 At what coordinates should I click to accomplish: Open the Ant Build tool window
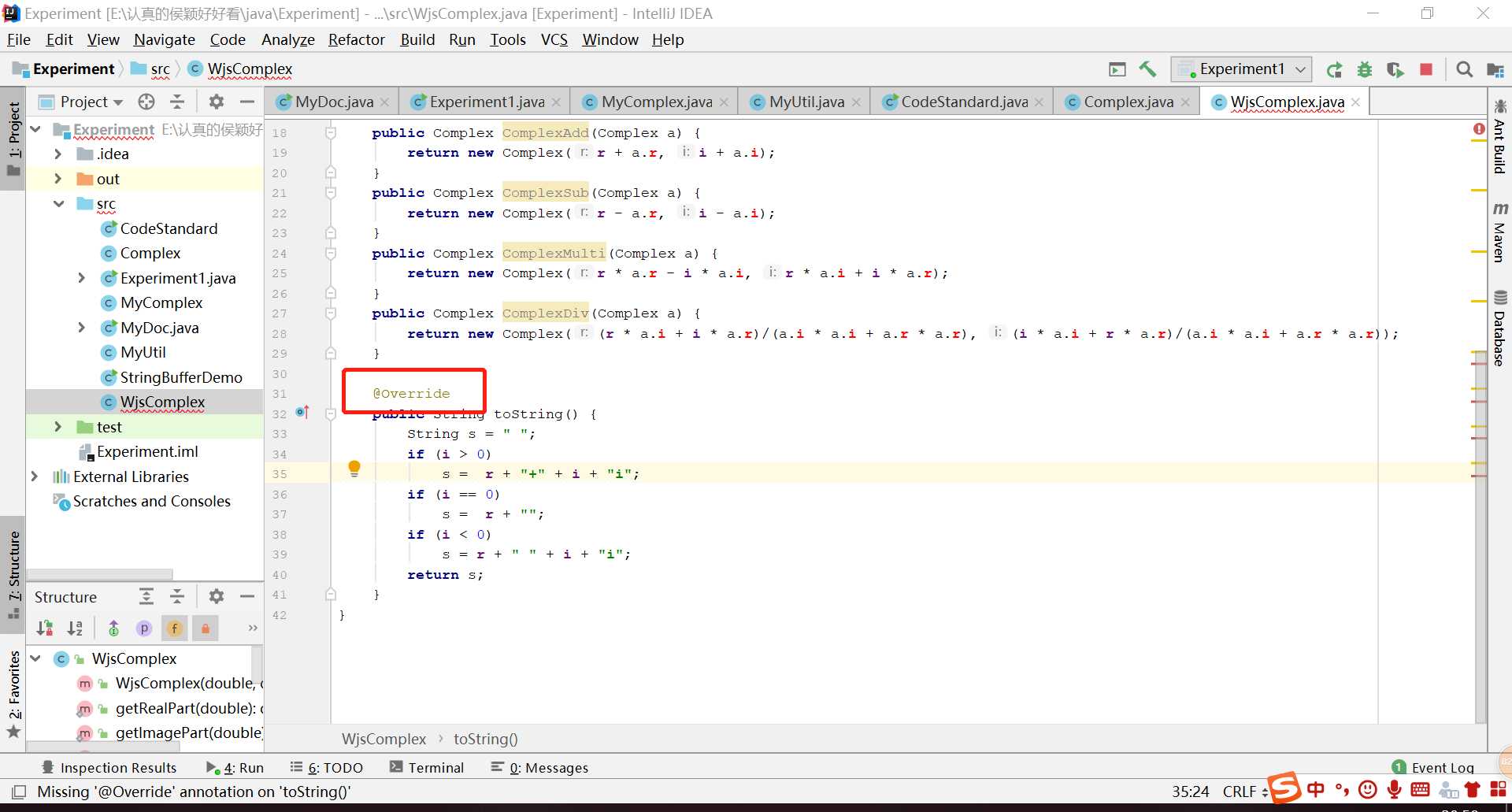(x=1499, y=137)
